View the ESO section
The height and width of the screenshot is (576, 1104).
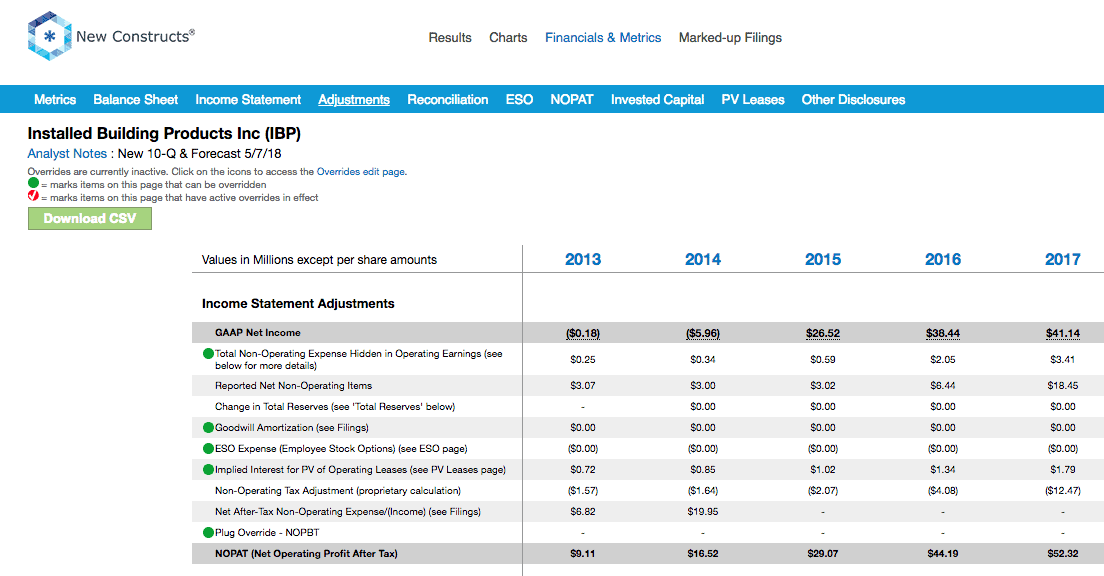(520, 99)
